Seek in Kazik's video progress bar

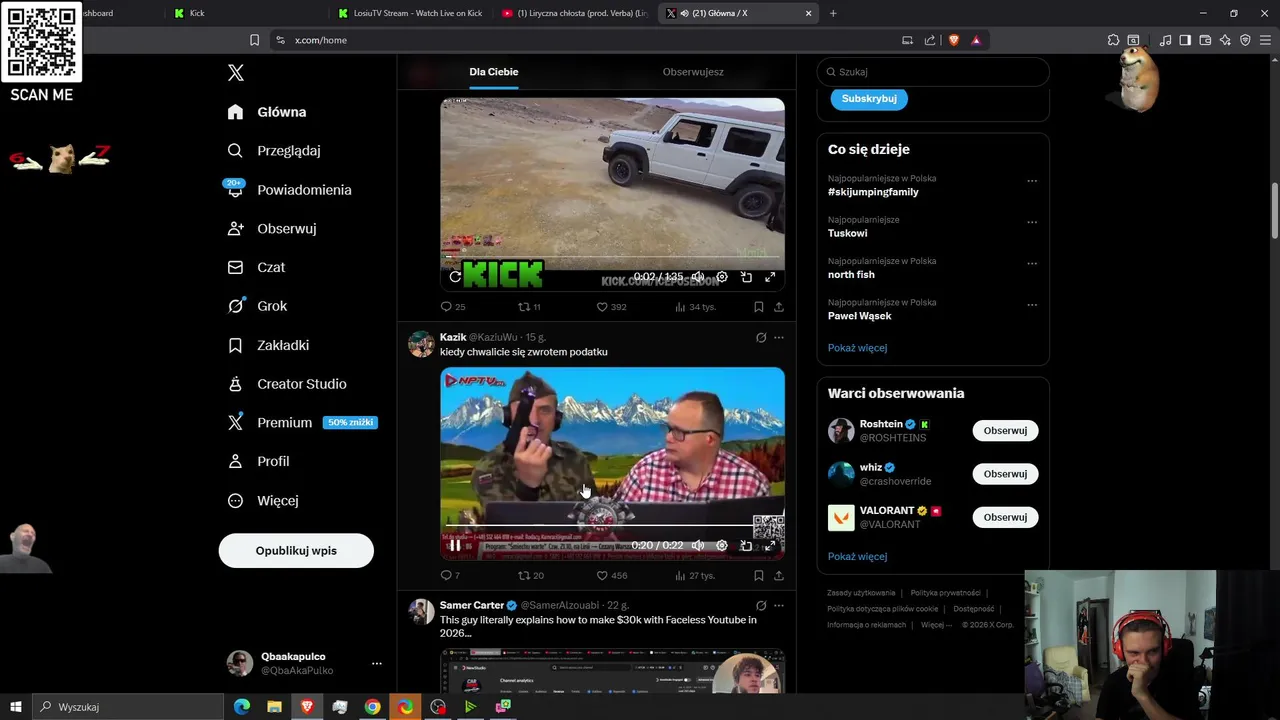[612, 525]
